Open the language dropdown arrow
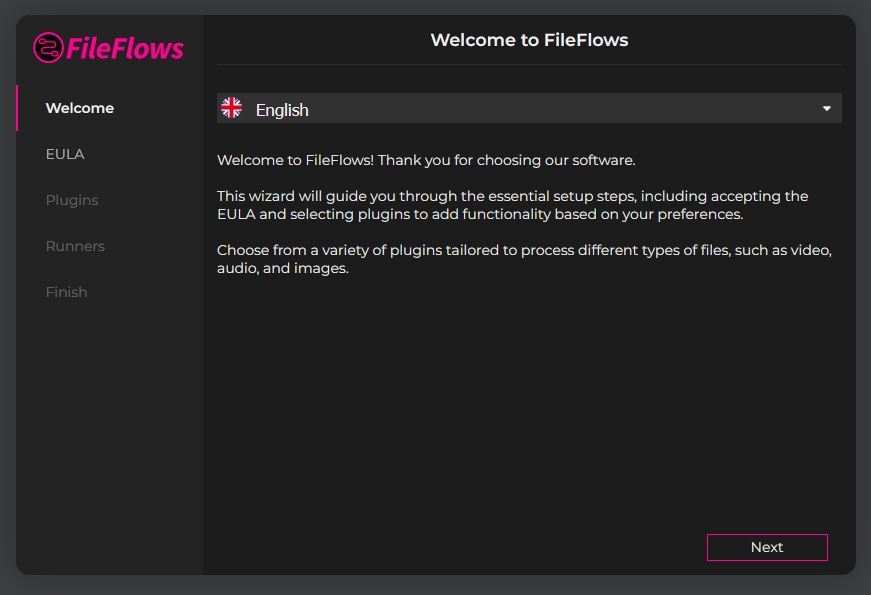The height and width of the screenshot is (595, 871). click(827, 108)
